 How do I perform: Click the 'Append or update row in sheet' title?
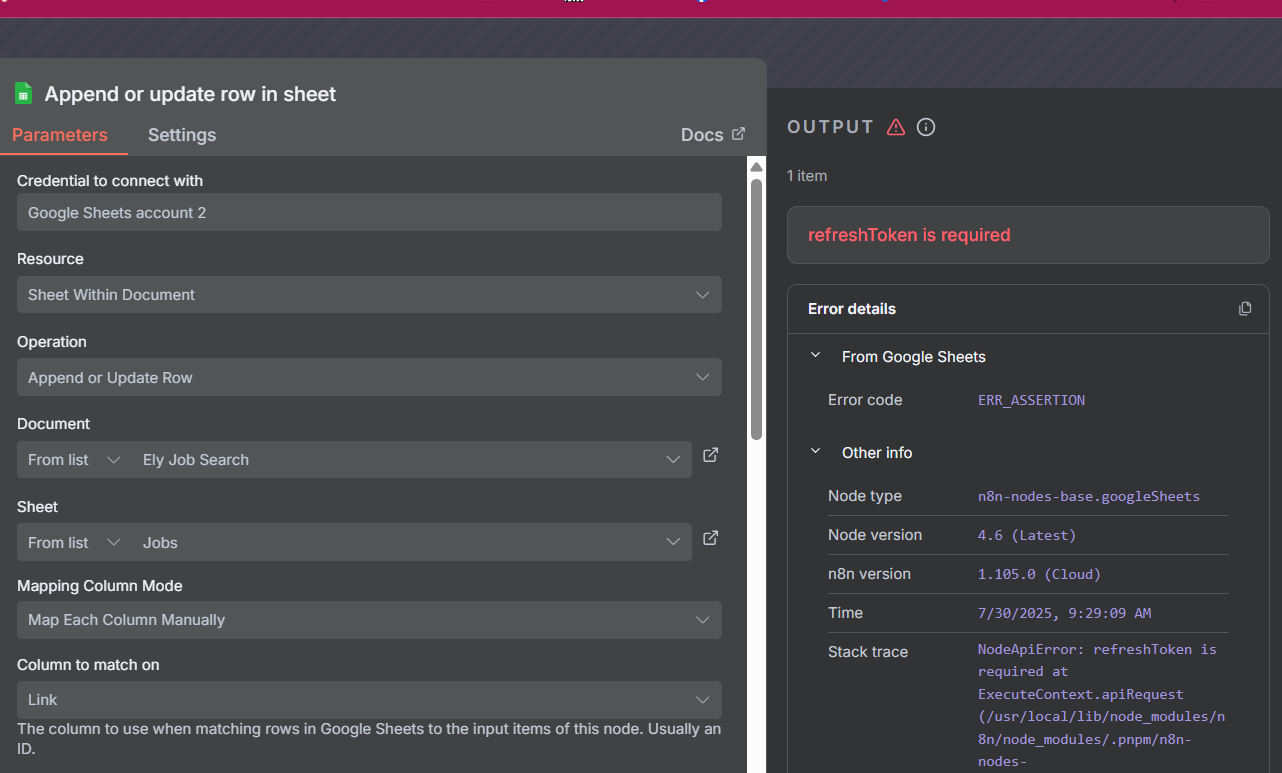click(190, 94)
